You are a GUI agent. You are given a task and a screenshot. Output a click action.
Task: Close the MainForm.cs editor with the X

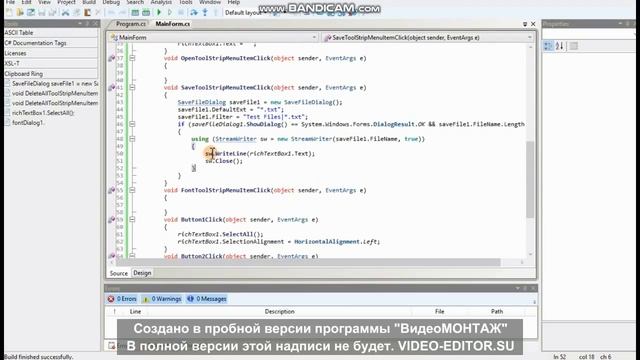pos(533,24)
